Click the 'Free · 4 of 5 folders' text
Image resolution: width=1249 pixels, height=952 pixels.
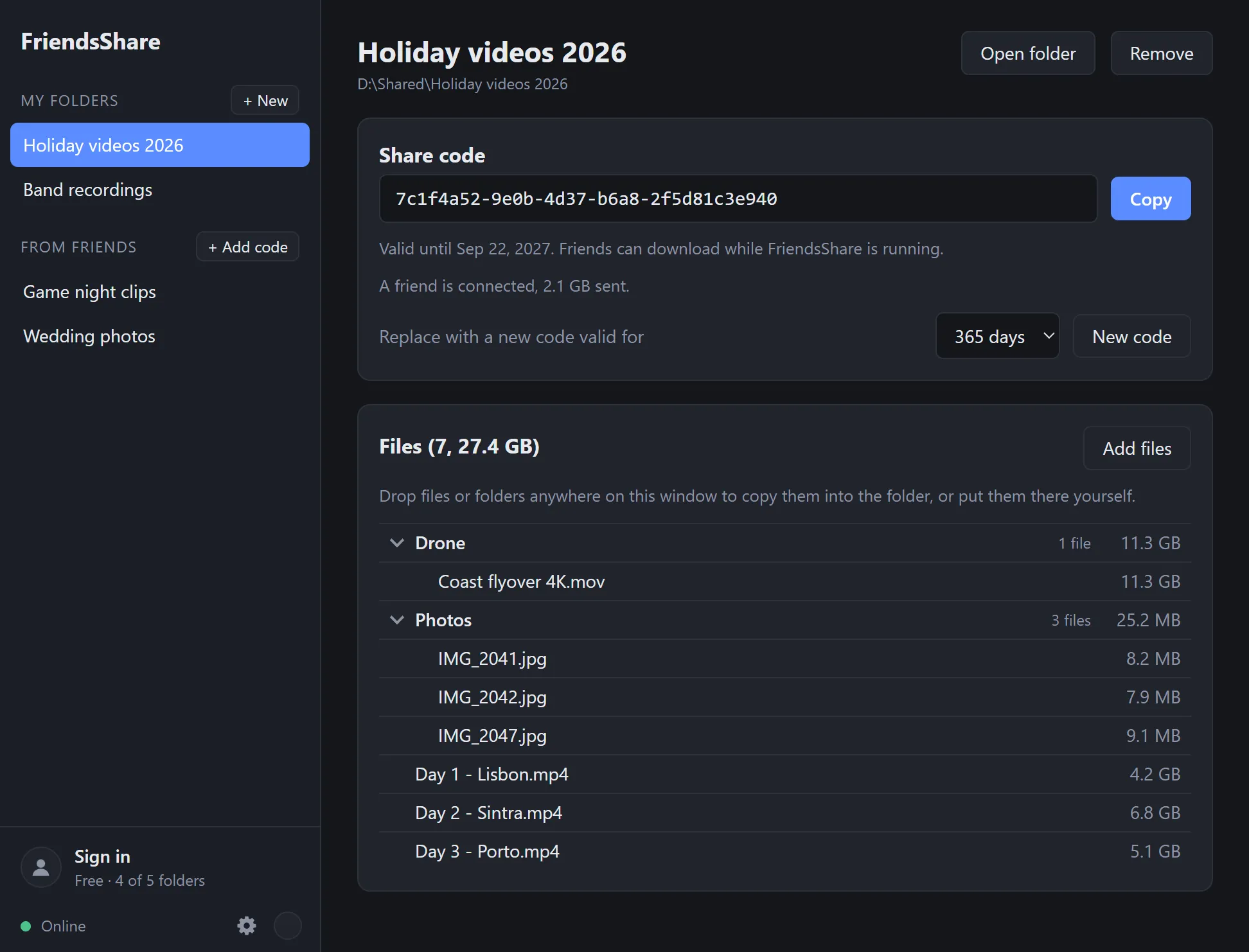point(139,881)
